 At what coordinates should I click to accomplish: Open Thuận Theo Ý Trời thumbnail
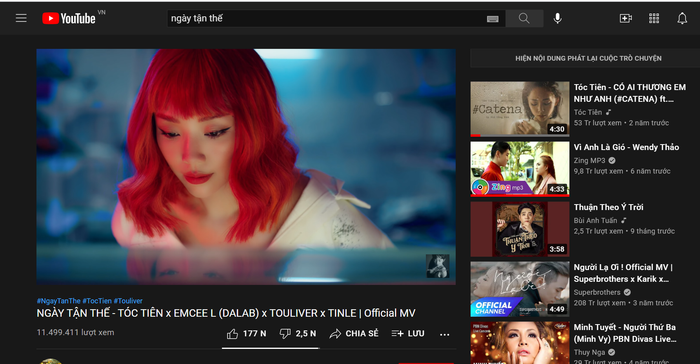pyautogui.click(x=520, y=229)
